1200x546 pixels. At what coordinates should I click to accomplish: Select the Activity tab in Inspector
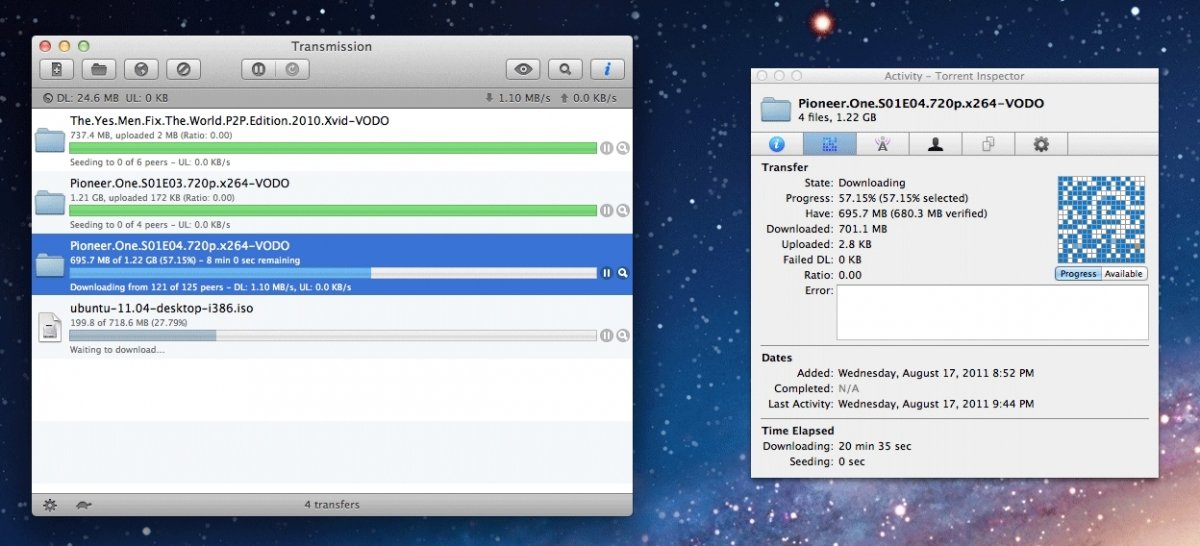(830, 144)
